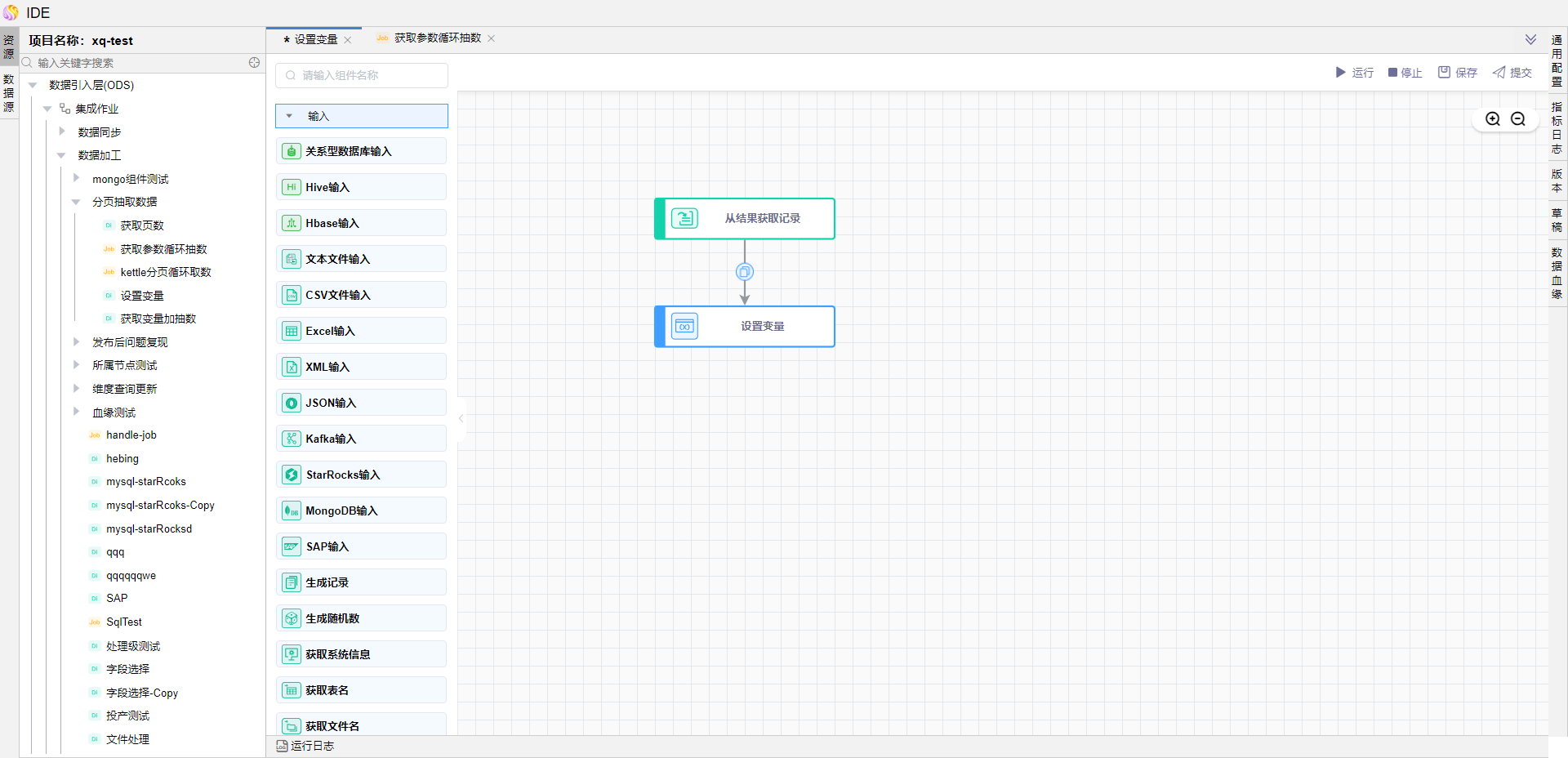Collapse the 数据引入层(ODS) tree node
The image size is (1568, 758).
tap(33, 85)
